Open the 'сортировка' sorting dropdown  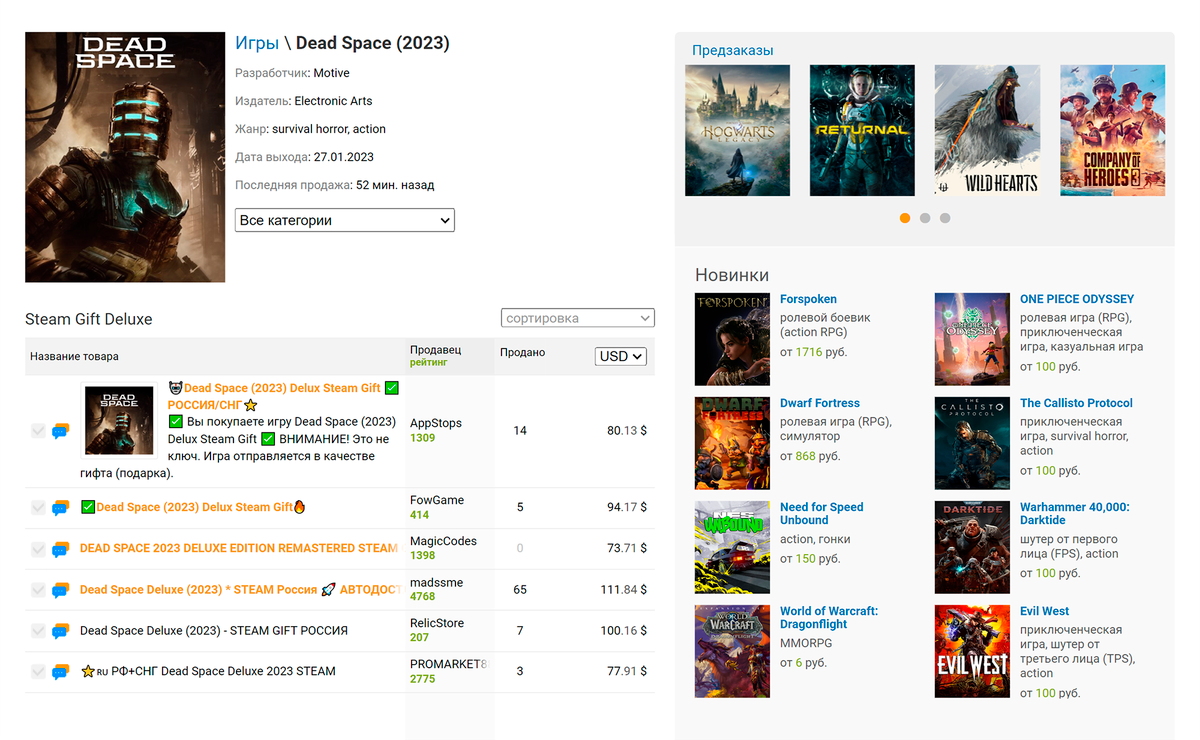coord(578,318)
